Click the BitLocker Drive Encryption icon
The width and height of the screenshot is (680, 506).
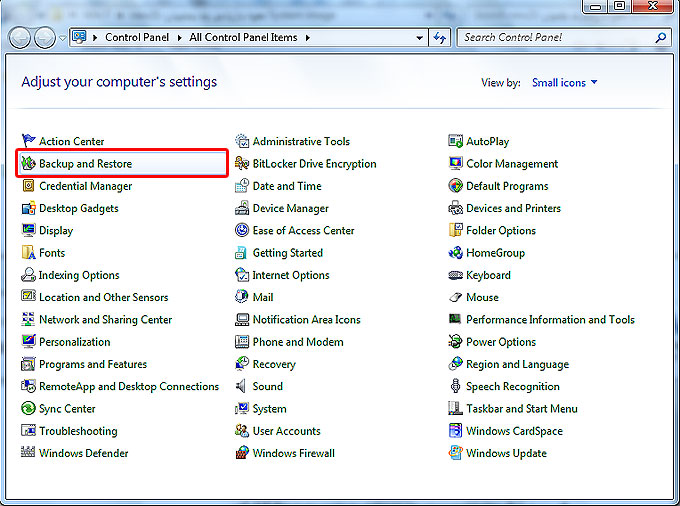point(243,164)
